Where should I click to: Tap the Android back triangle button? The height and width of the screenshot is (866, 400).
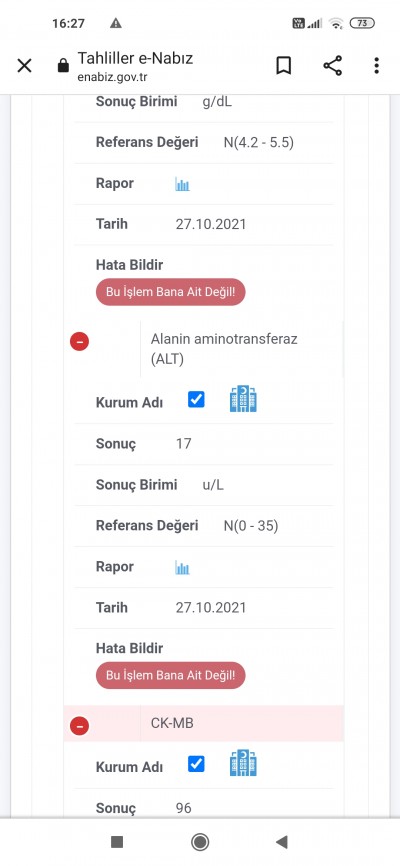coord(282,842)
